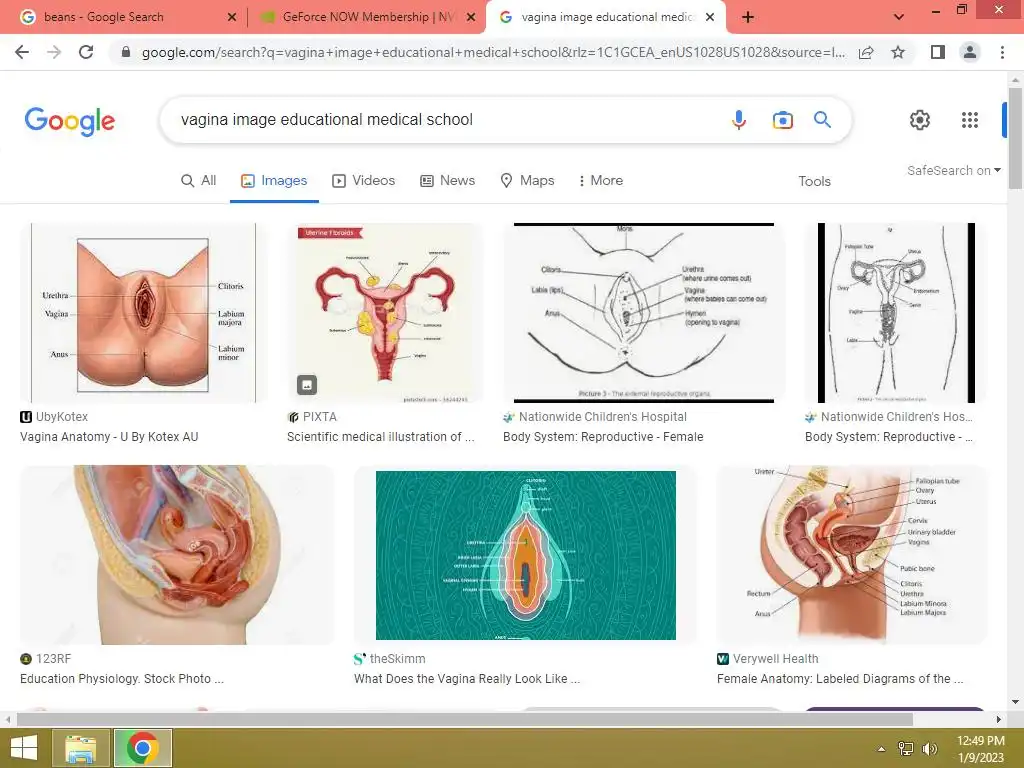
Task: Open the Windows Start button
Action: pyautogui.click(x=24, y=748)
